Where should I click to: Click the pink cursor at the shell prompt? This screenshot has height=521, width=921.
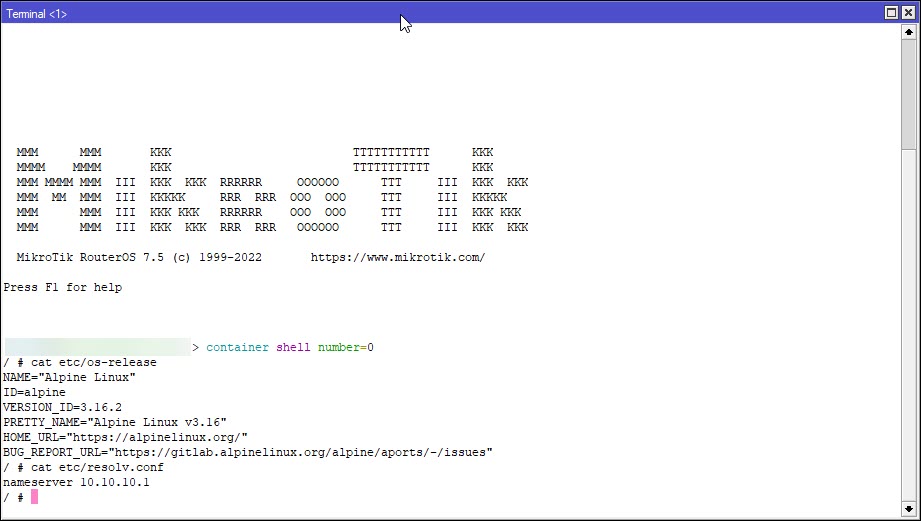[35, 497]
